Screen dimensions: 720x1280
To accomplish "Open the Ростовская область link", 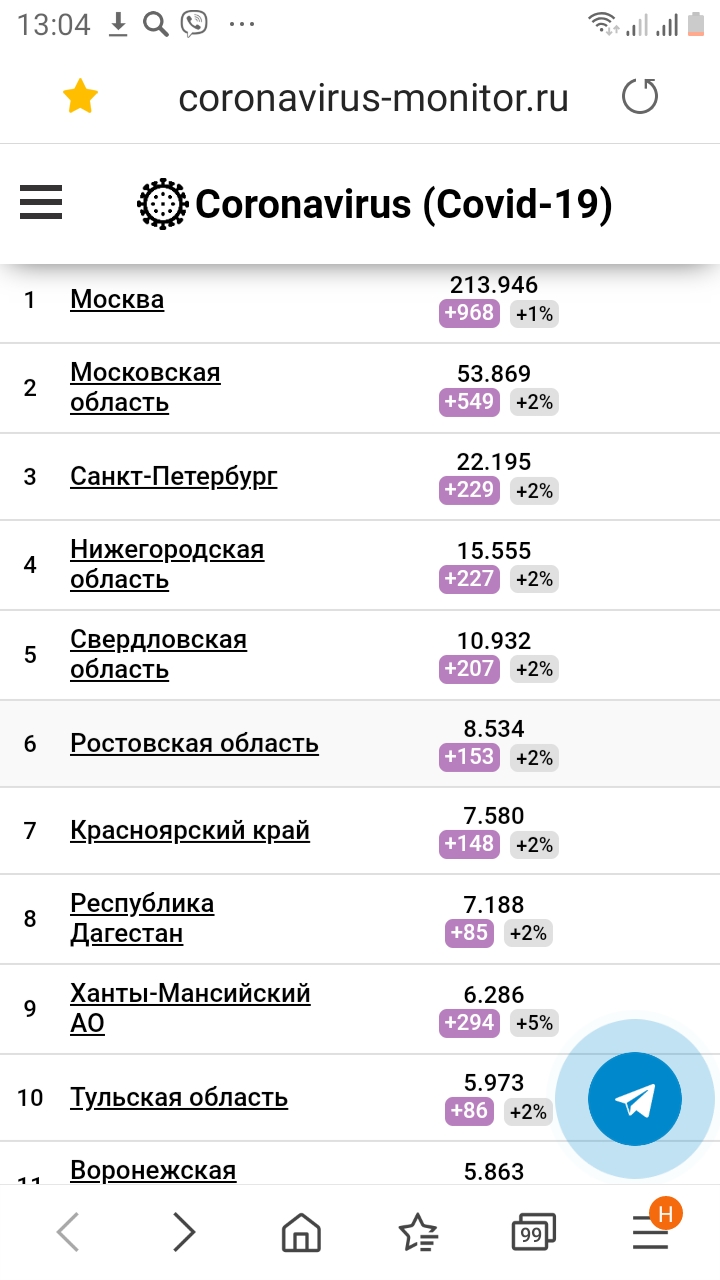I will click(x=194, y=743).
